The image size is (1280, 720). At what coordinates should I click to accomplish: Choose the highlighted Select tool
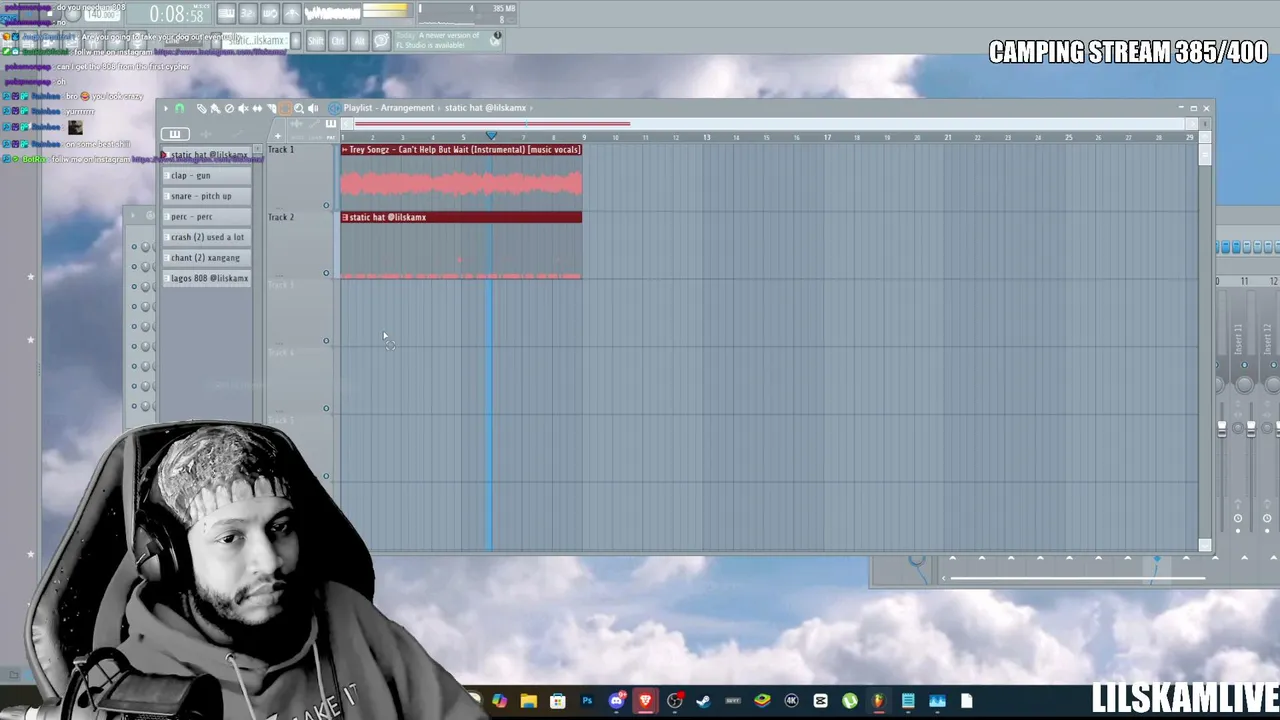285,108
